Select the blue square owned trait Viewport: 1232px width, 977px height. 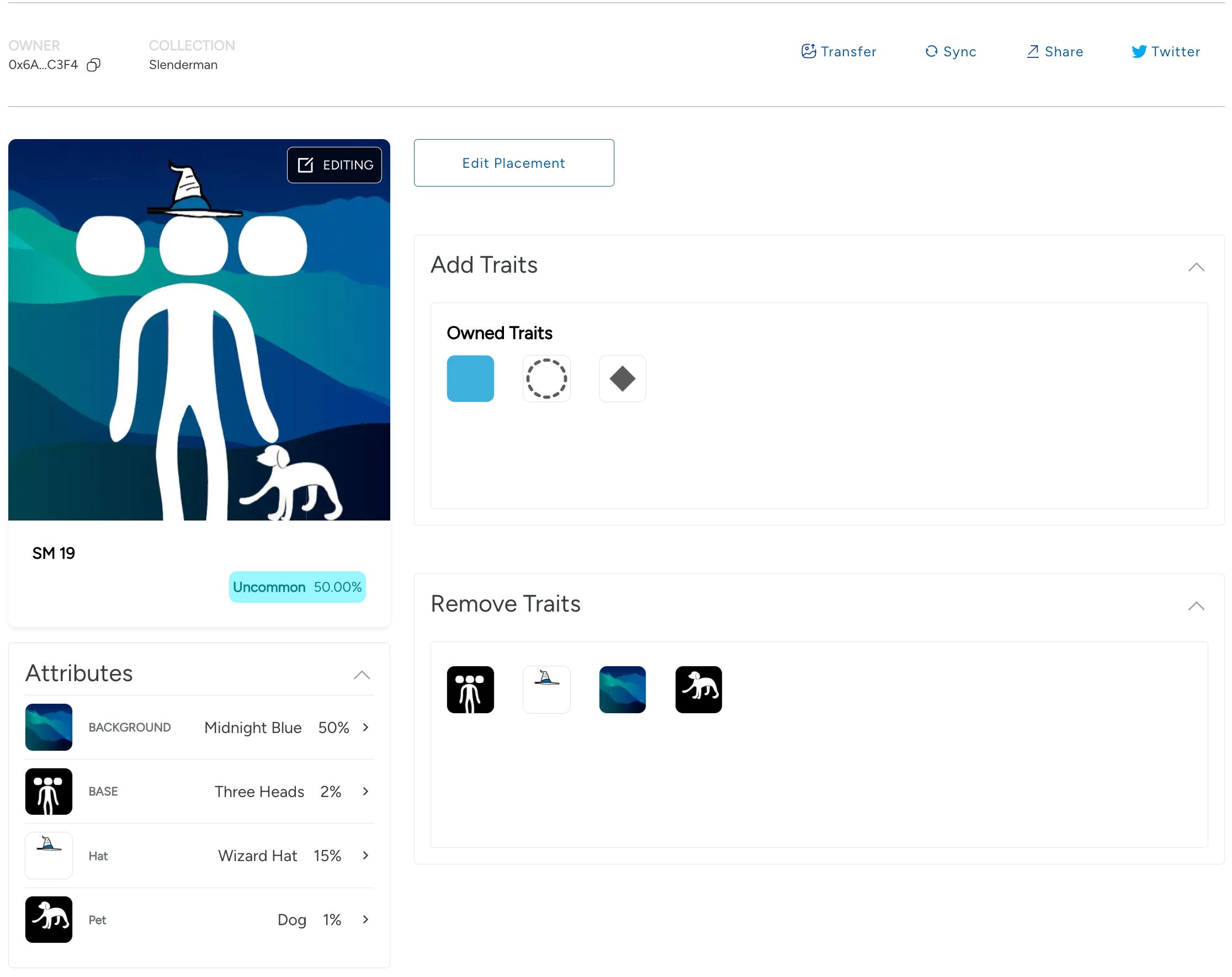coord(470,378)
